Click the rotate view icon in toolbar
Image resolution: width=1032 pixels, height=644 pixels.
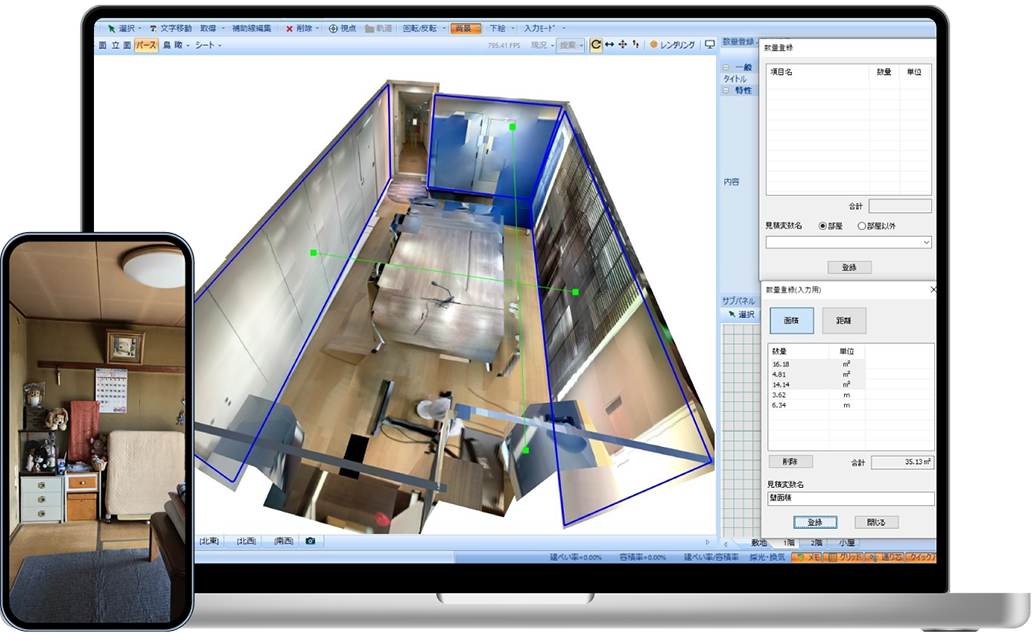point(596,45)
